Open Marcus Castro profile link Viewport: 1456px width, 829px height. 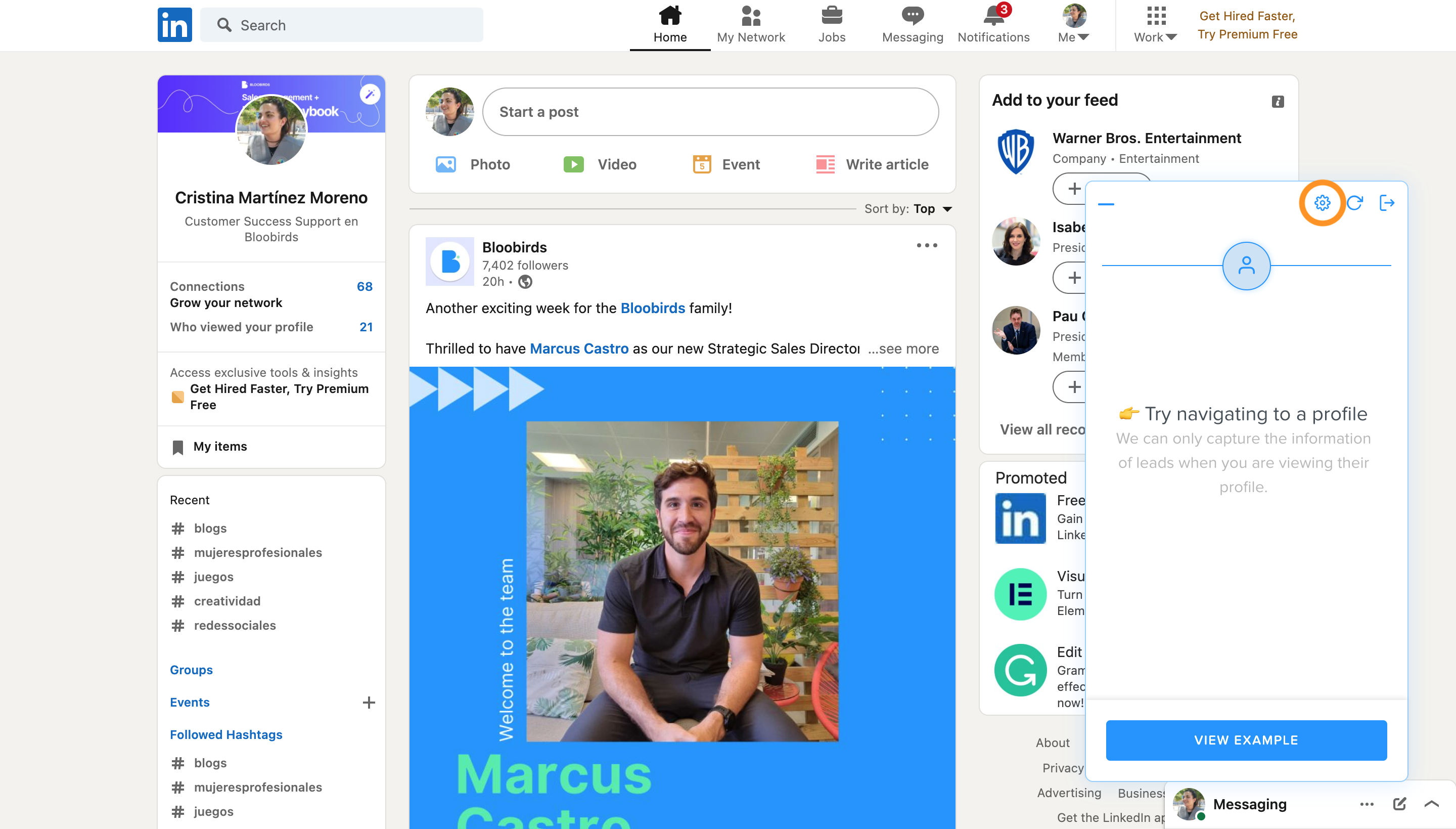[x=579, y=348]
